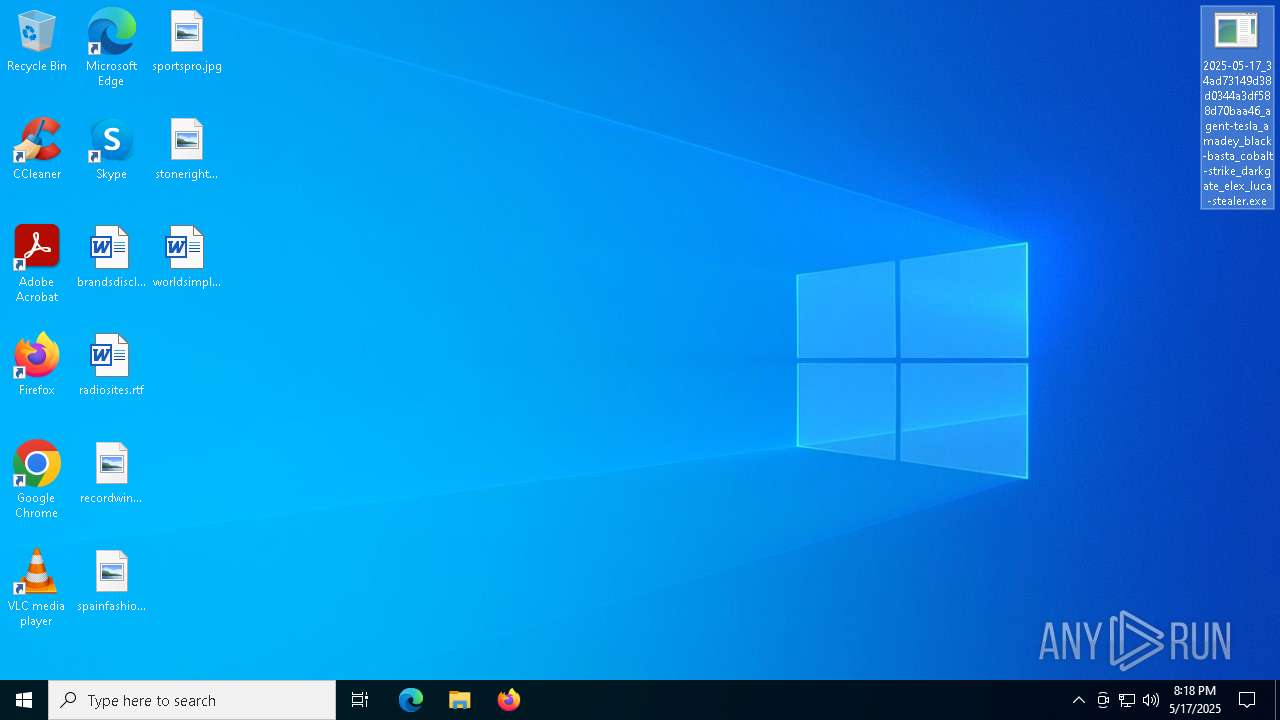Open the volume control tray icon

click(x=1151, y=700)
